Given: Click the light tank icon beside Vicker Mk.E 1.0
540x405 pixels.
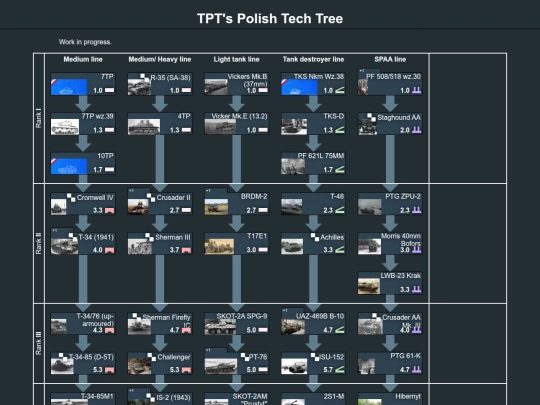Looking at the screenshot, I should coord(263,130).
